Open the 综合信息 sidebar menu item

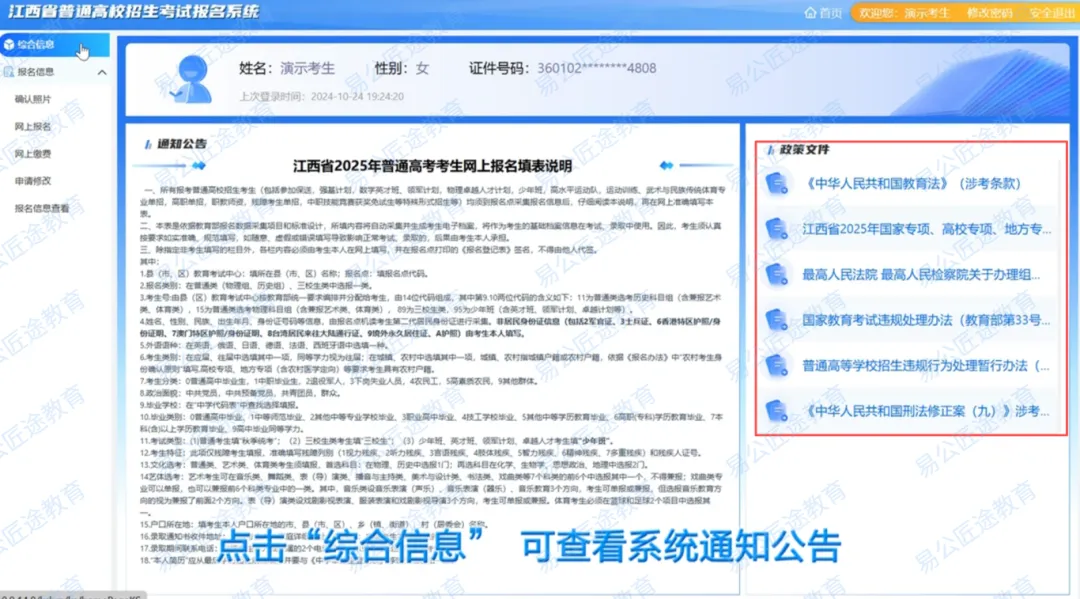(54, 45)
